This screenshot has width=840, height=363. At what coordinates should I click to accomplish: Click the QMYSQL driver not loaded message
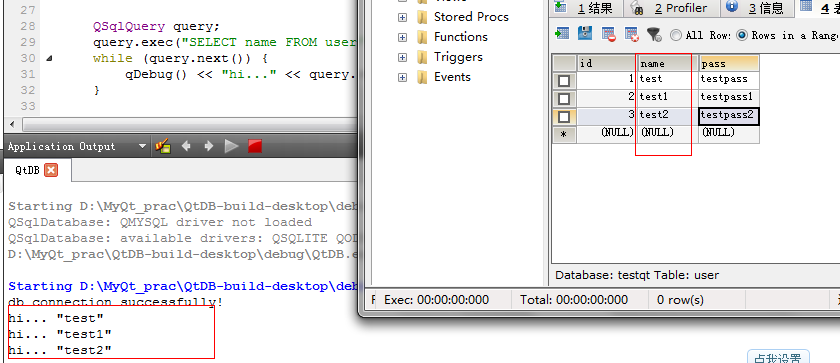[160, 222]
